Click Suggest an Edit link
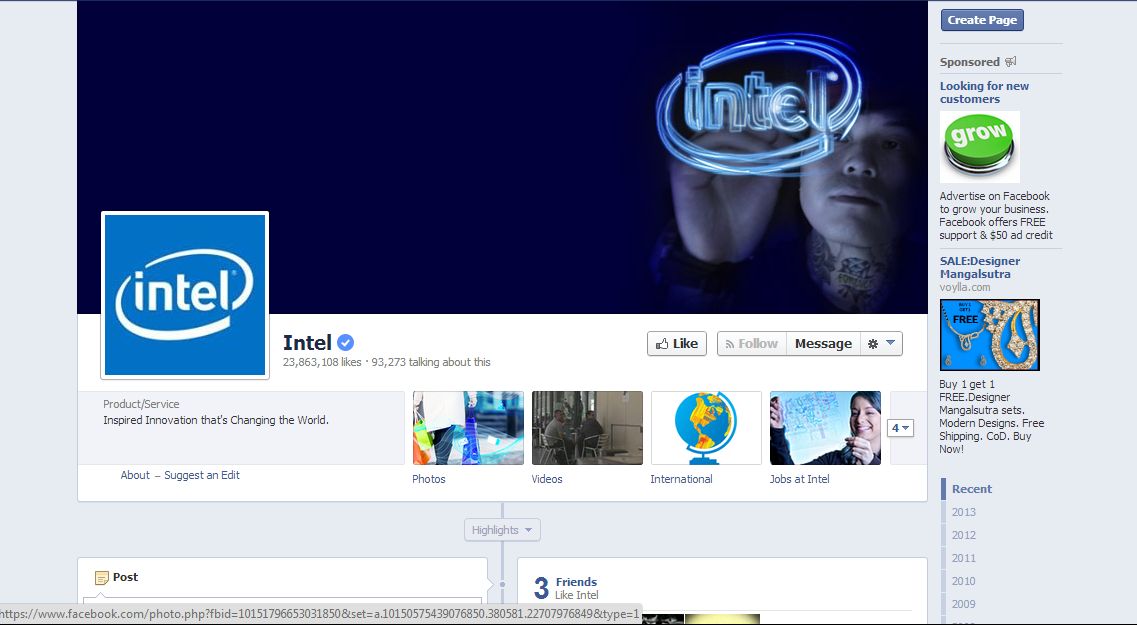 point(202,476)
